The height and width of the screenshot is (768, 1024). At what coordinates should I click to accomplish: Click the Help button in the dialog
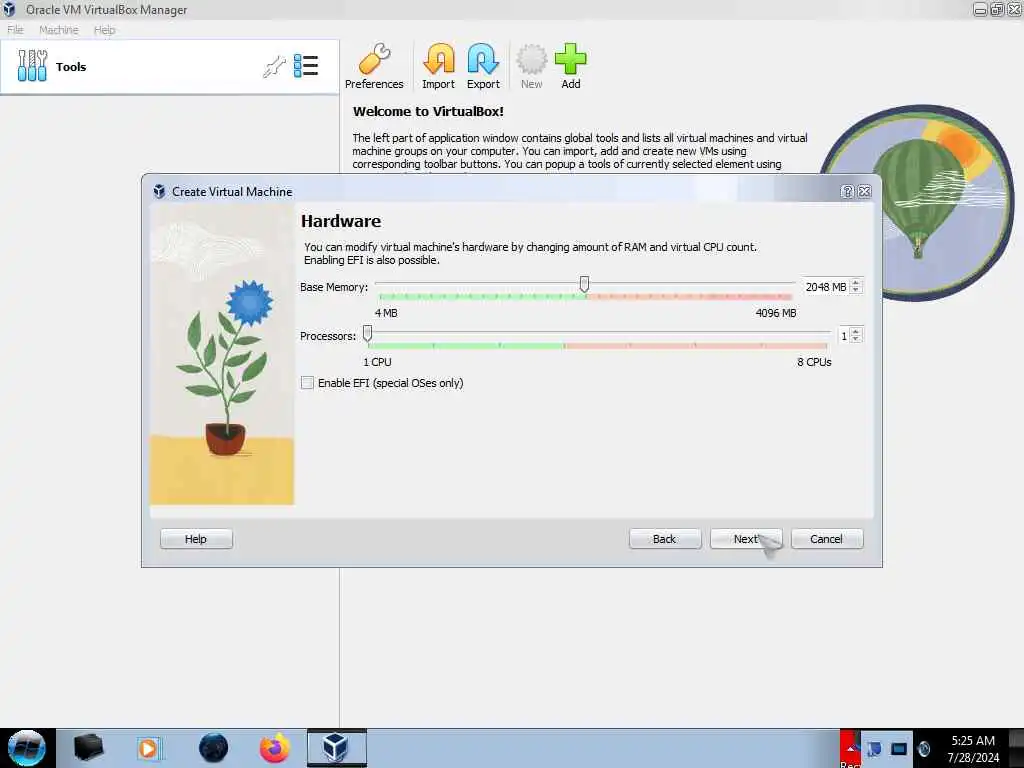(x=196, y=539)
